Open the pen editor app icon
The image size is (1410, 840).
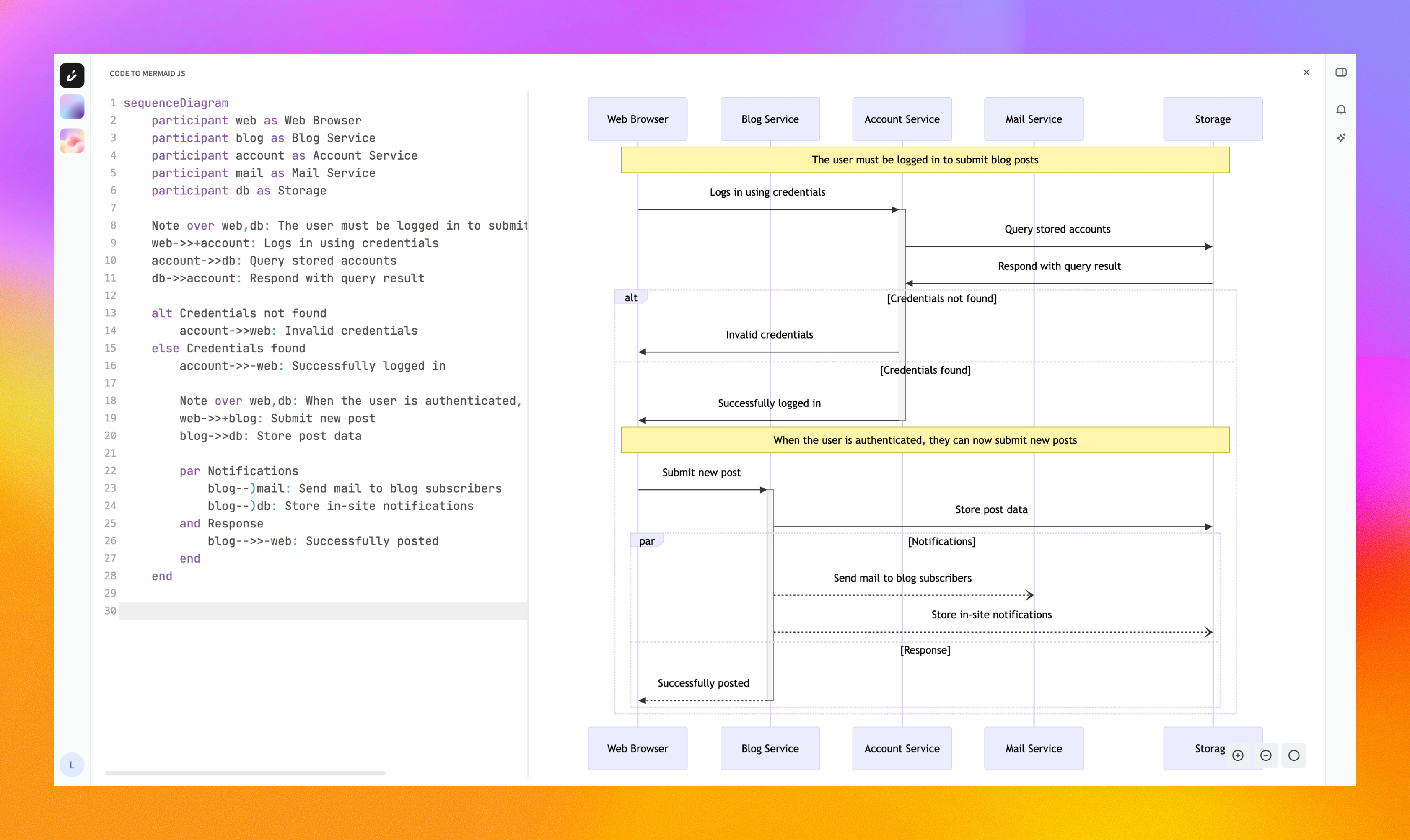[x=72, y=75]
